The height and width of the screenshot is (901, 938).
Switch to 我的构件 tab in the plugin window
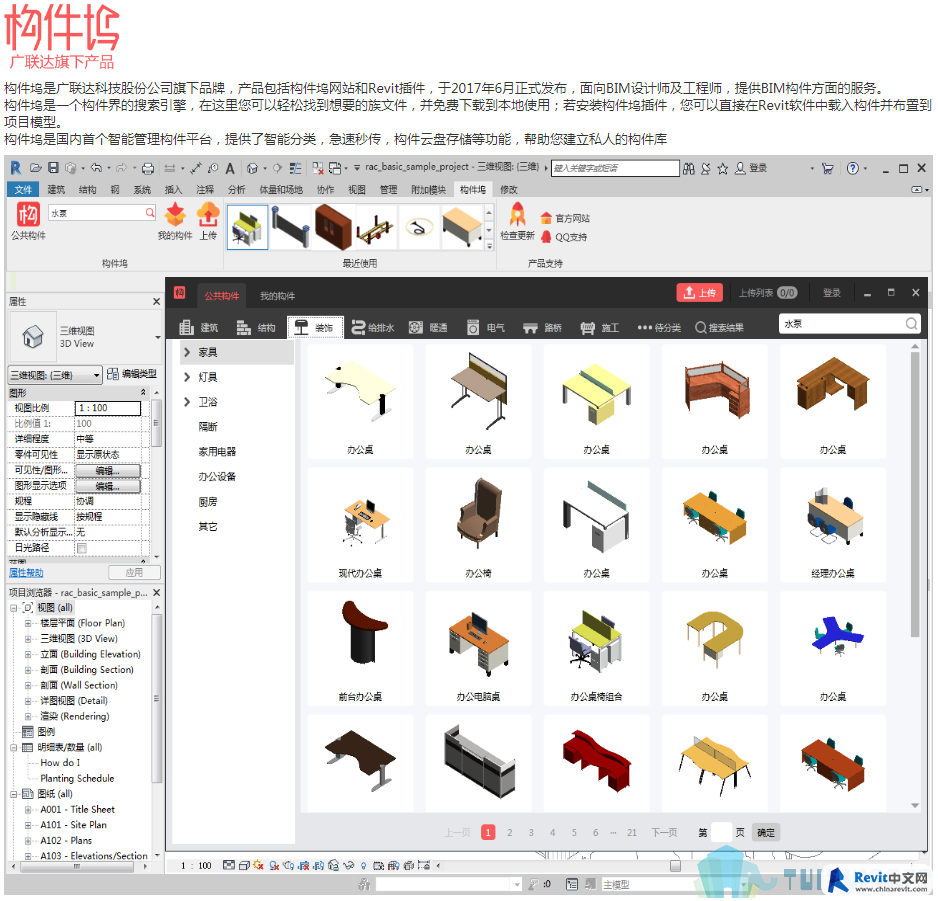click(x=277, y=296)
